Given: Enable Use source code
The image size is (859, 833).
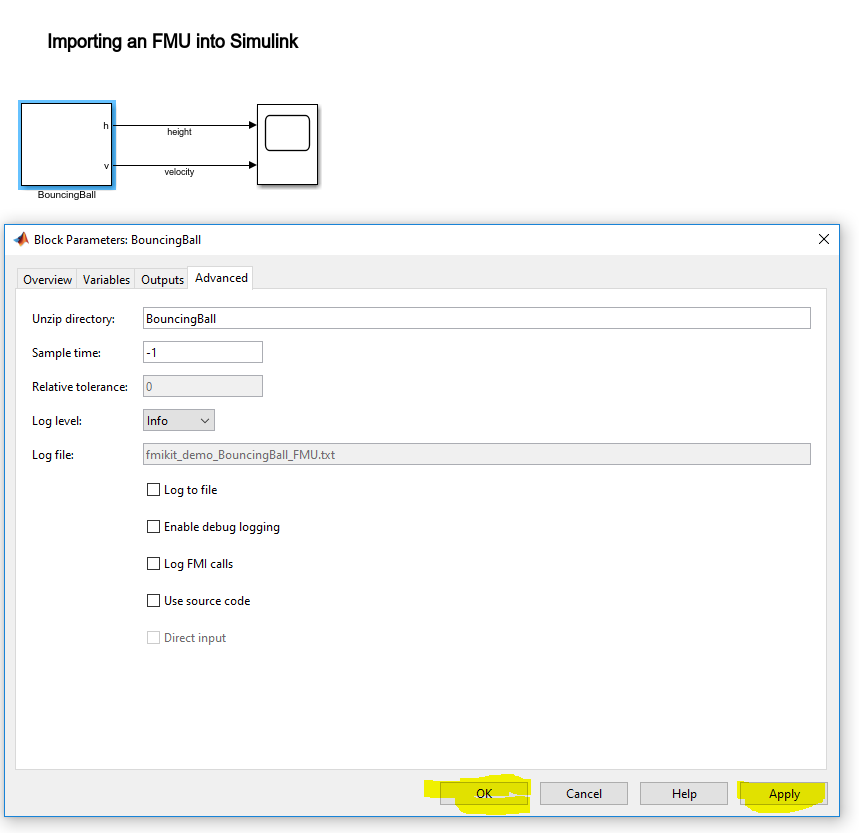Looking at the screenshot, I should (153, 600).
